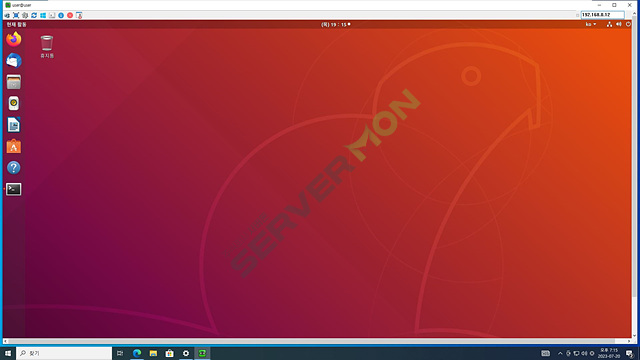
Task: Open connection options gear in viewer toolbar
Action: click(x=25, y=16)
